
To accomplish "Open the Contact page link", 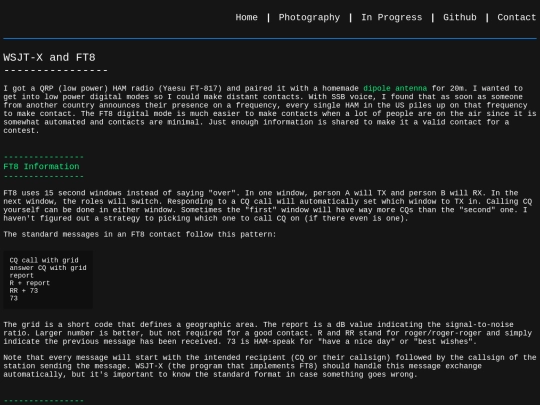I will pos(516,17).
